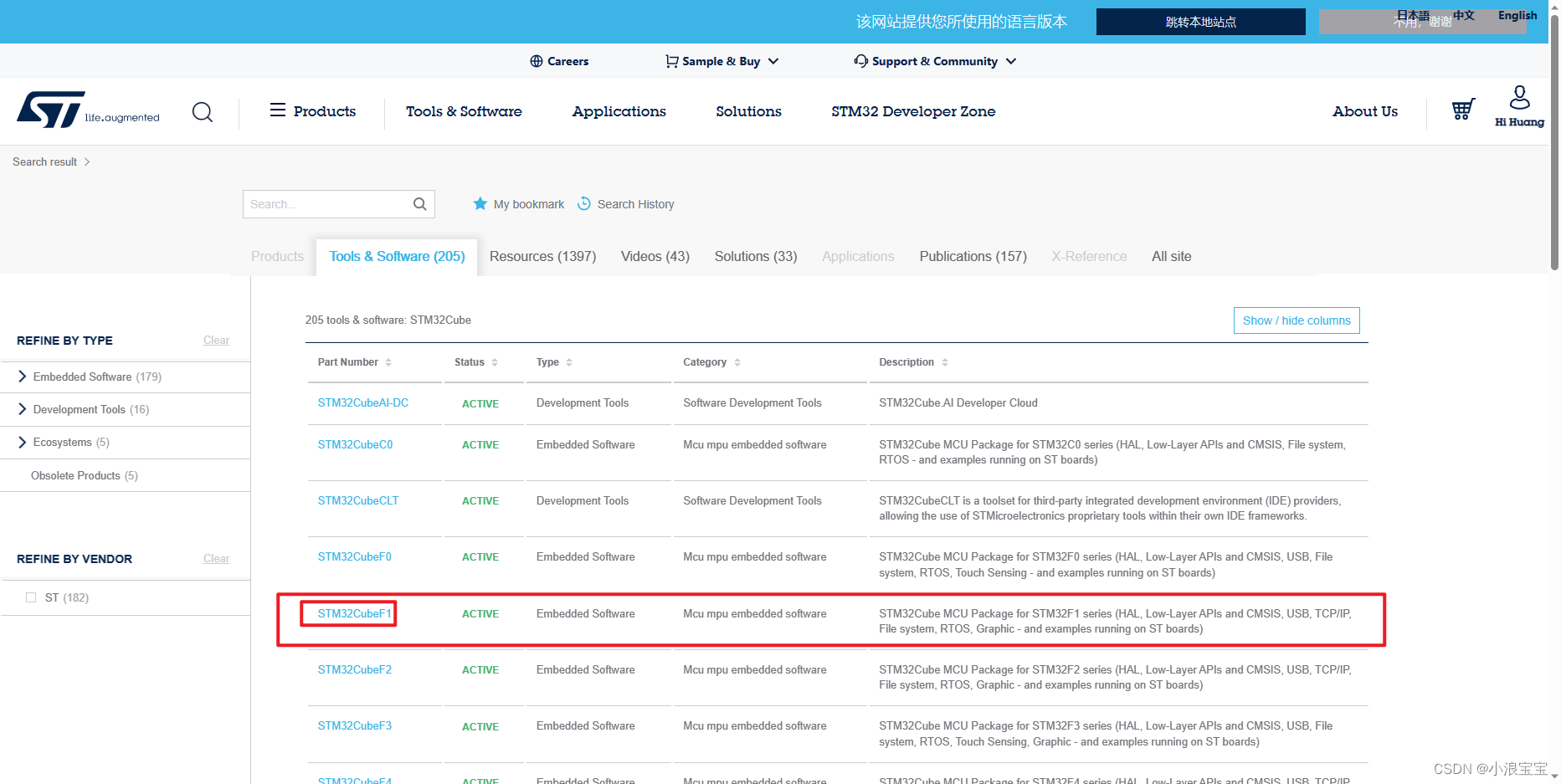Open STM32CubeF3 part link
Image resolution: width=1561 pixels, height=784 pixels.
coord(354,725)
